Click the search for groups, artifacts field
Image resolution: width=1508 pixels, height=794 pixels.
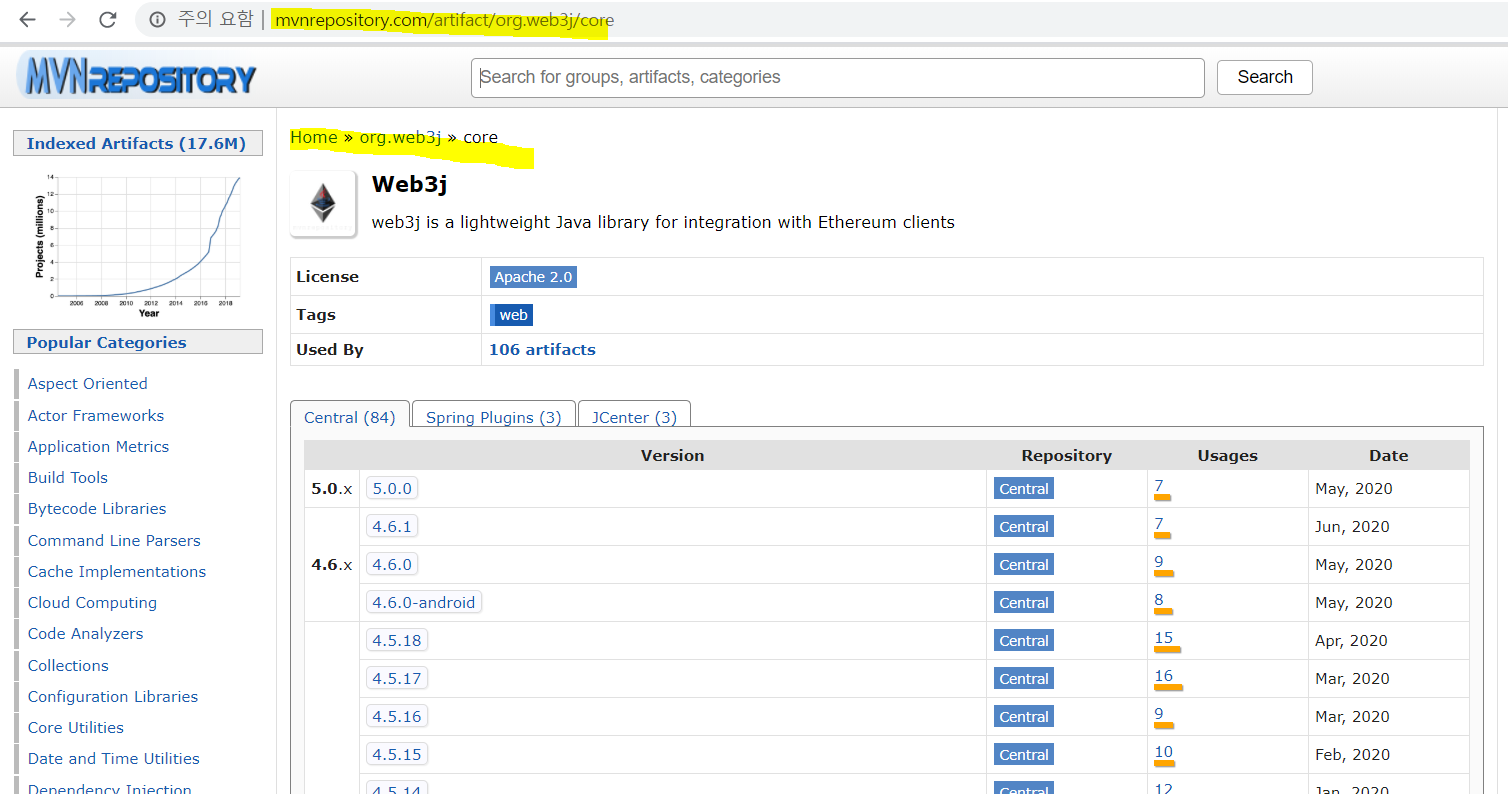tap(837, 77)
